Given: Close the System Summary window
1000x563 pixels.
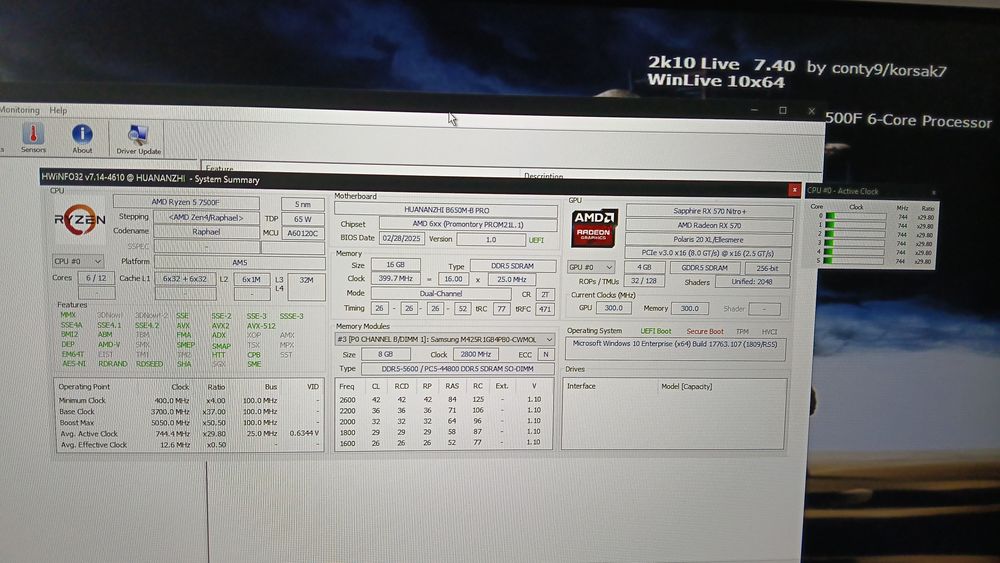Looking at the screenshot, I should point(794,189).
